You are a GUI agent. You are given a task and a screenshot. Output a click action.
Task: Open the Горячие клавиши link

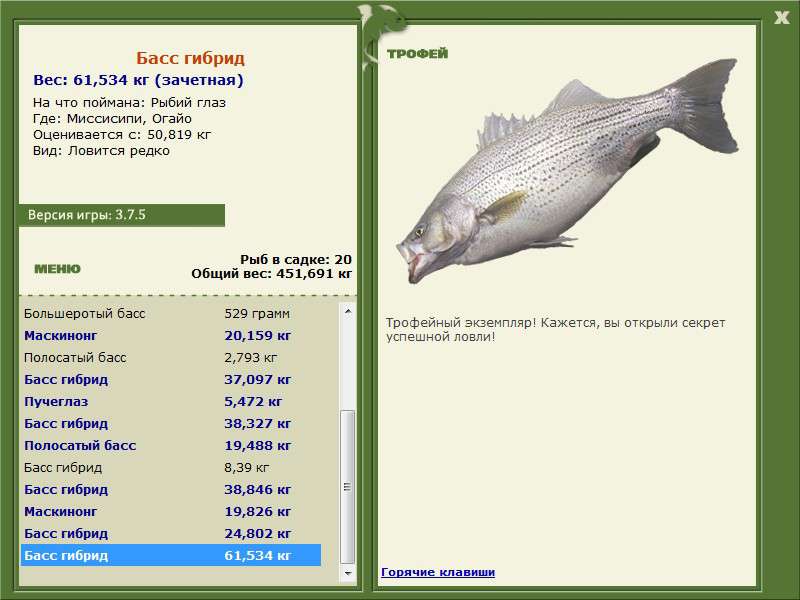pyautogui.click(x=438, y=572)
